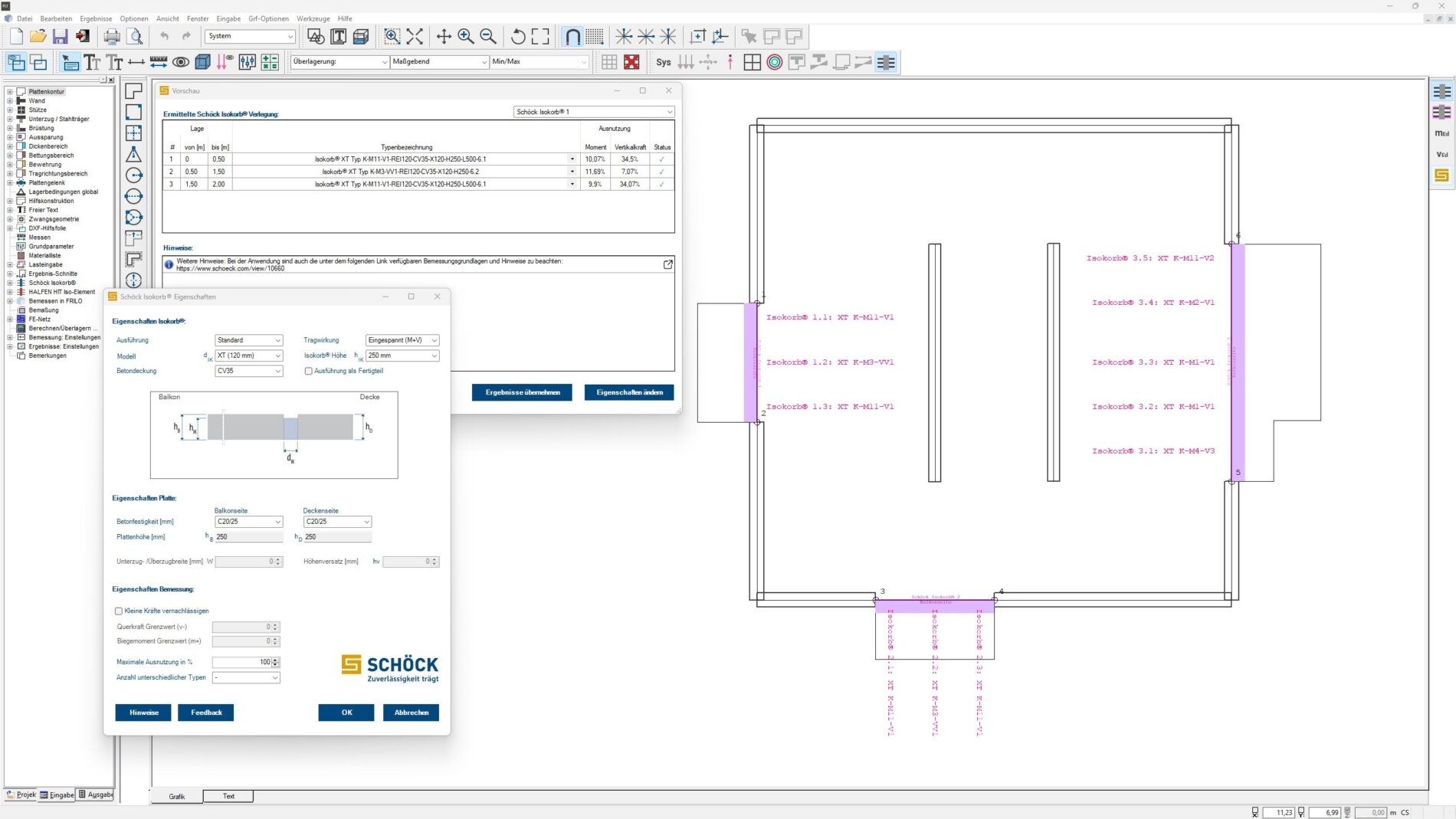Save with the floppy disk icon
Image resolution: width=1456 pixels, height=819 pixels.
coord(60,36)
